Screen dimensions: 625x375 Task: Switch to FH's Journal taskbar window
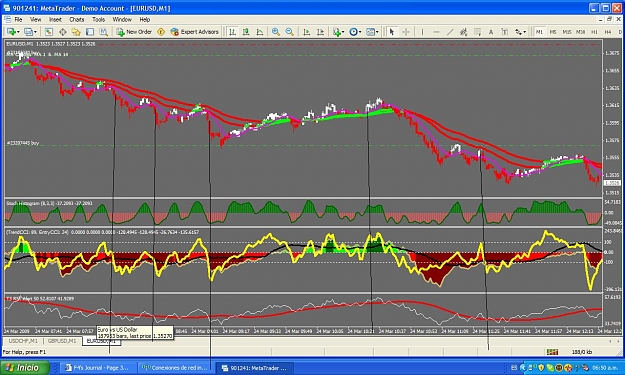click(97, 368)
